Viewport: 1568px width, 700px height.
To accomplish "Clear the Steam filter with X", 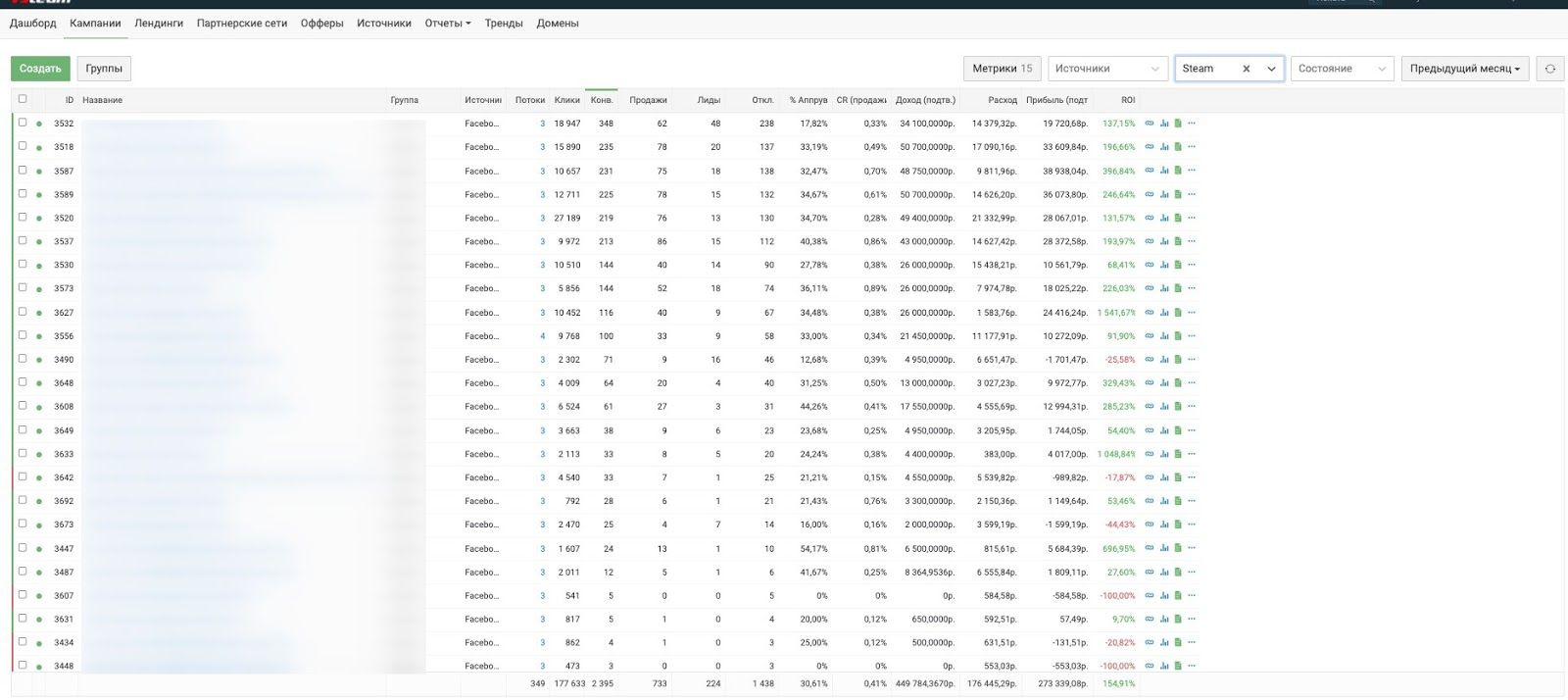I will click(x=1246, y=69).
